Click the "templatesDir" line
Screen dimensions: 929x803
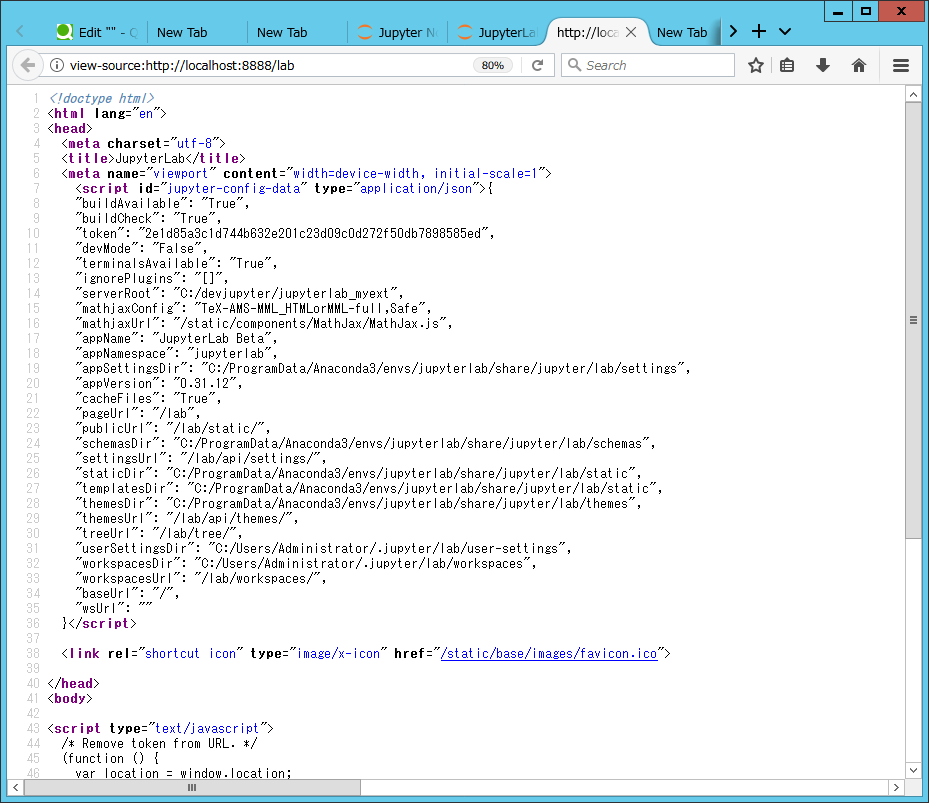pyautogui.click(x=369, y=488)
